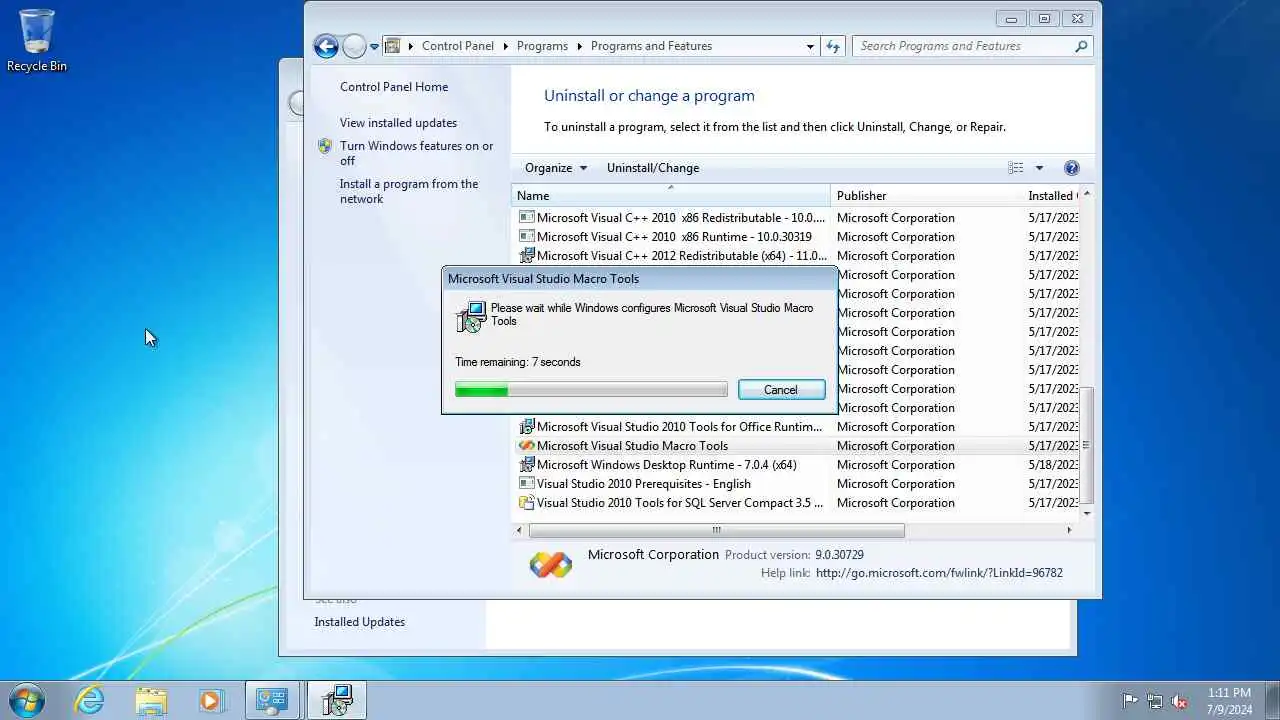Click the Refresh button beside address bar
This screenshot has height=720, width=1280.
tap(833, 46)
